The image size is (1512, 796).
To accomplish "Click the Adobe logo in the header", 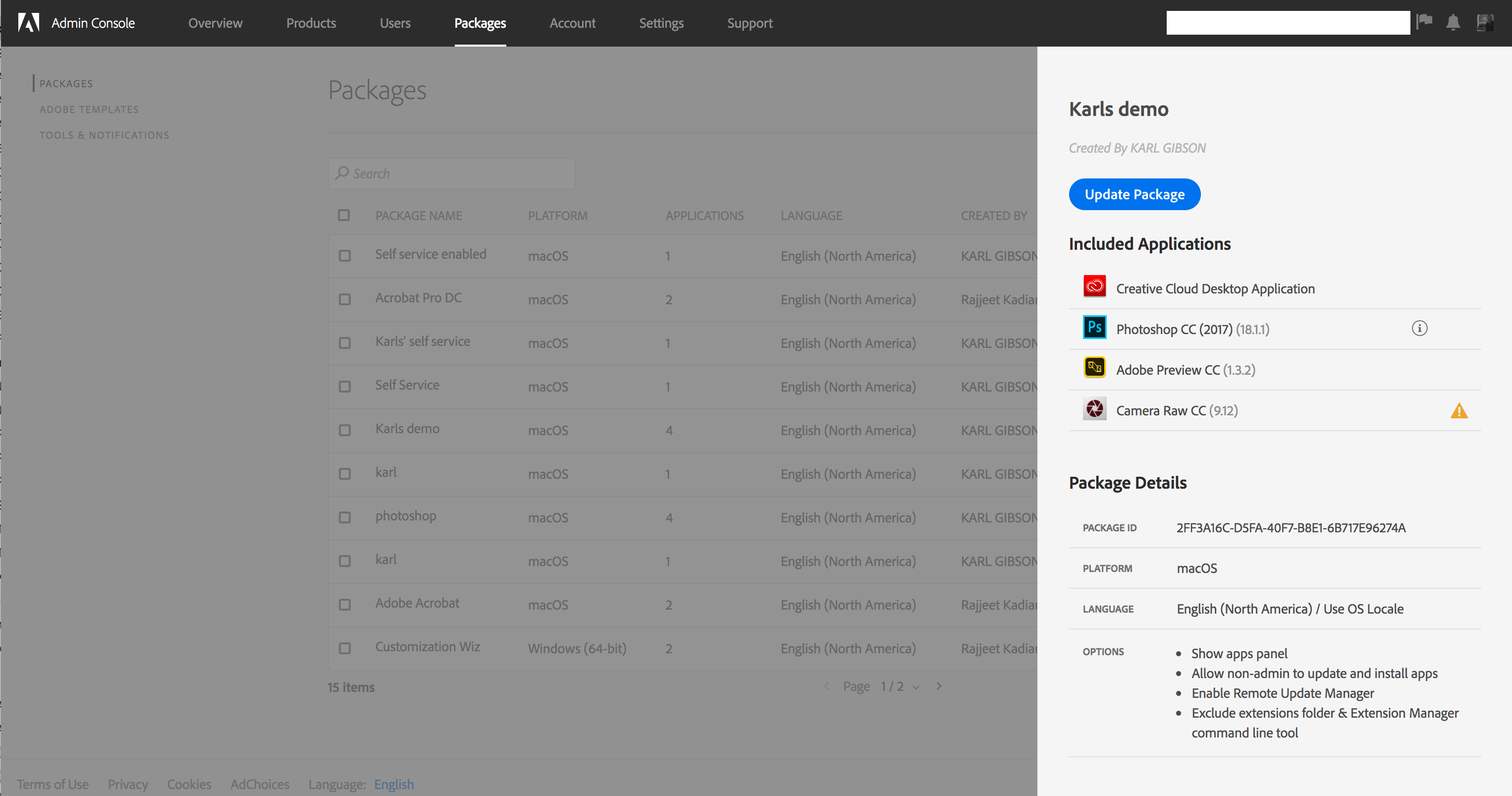I will point(28,23).
